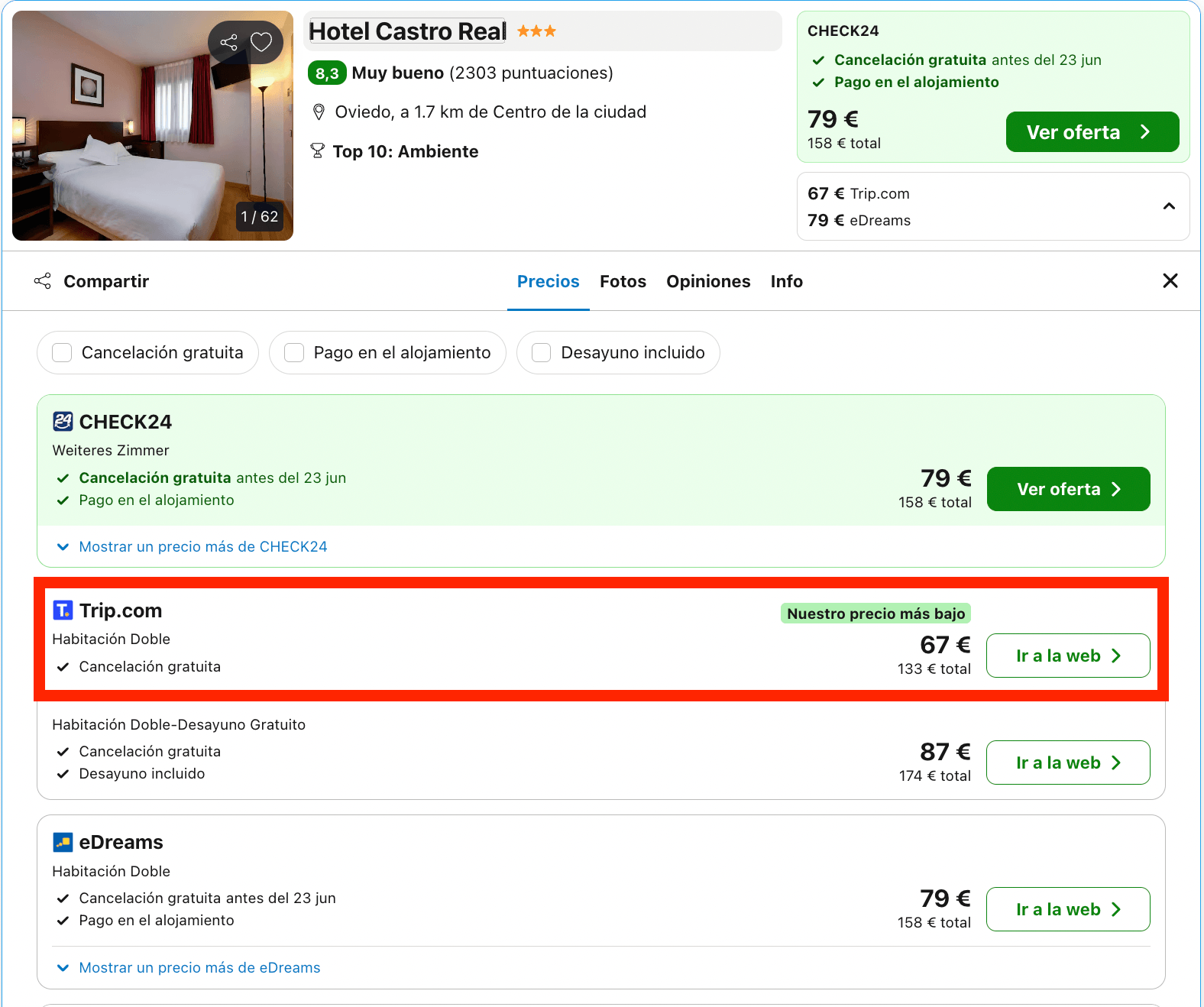Click Ver oferta in top CHECK24 box
1204x1007 pixels.
point(1092,132)
